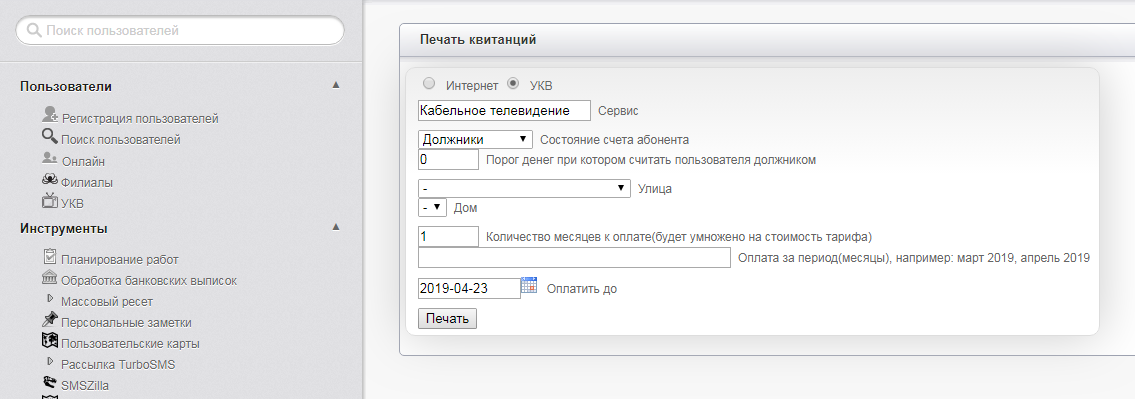The image size is (1135, 399).
Task: Open the Онлайн users icon
Action: click(50, 157)
